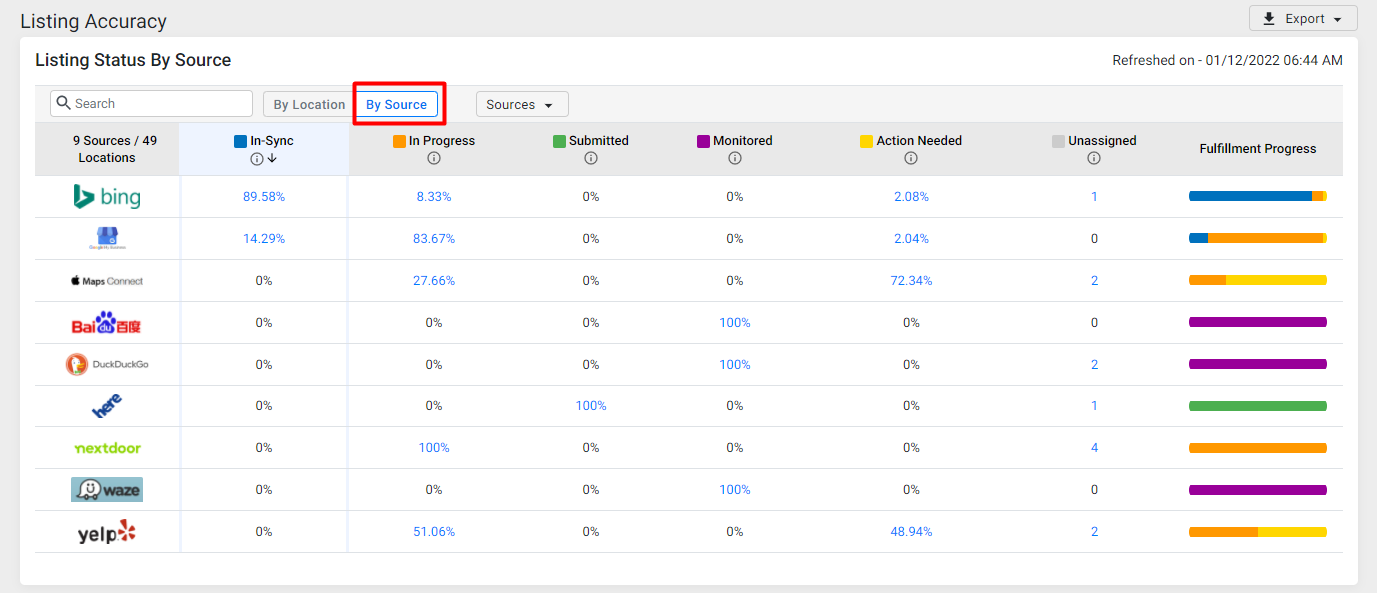Click the HERE source logo
1377x593 pixels.
click(107, 406)
